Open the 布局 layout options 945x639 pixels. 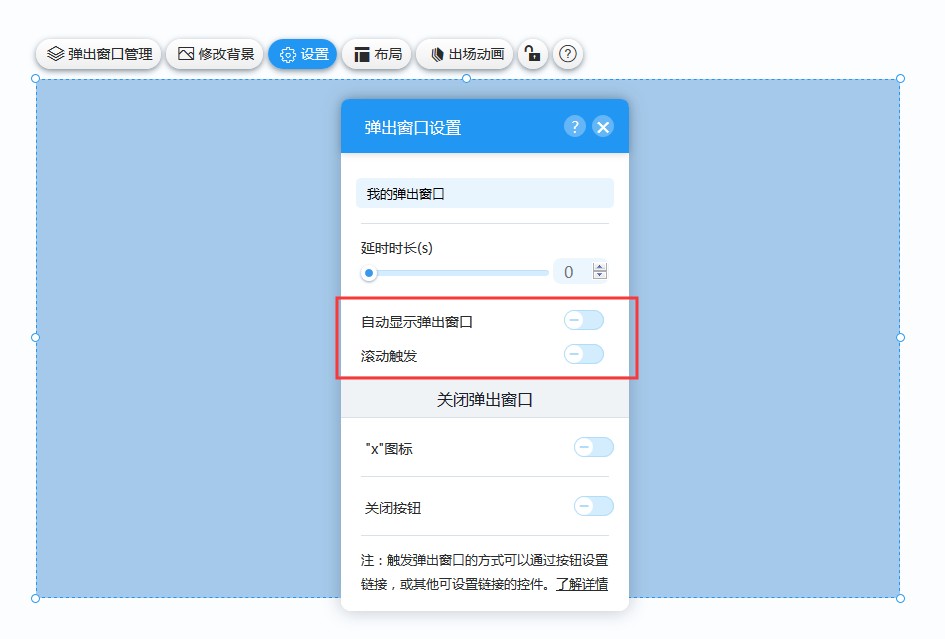(x=377, y=54)
